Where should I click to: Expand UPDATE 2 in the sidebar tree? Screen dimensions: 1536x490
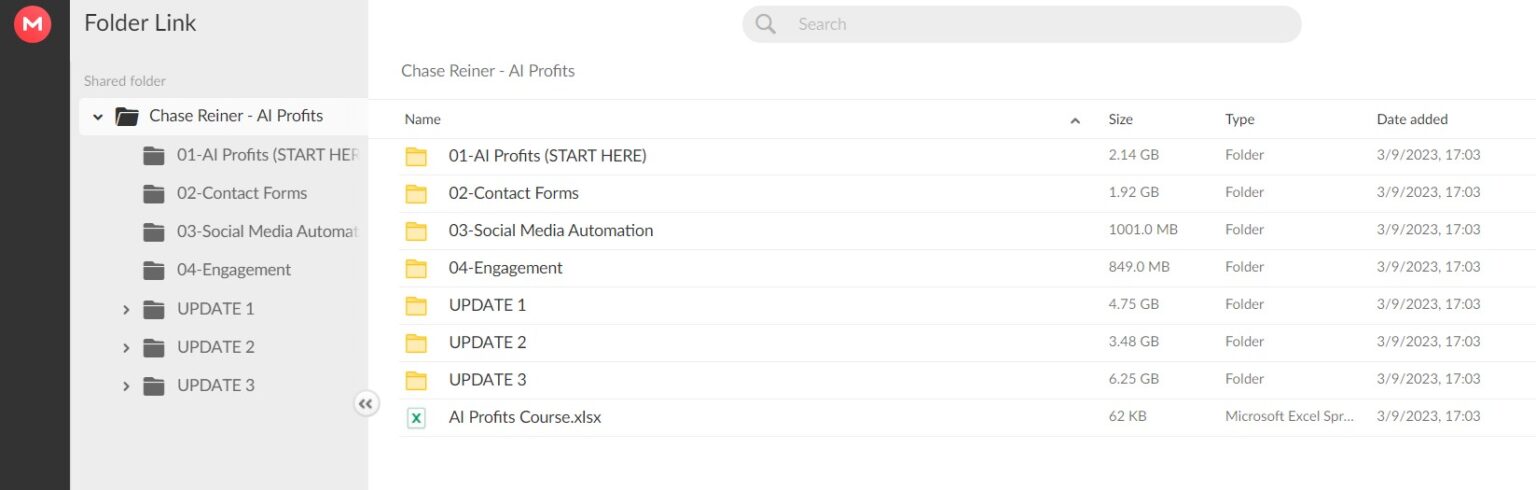[x=126, y=347]
